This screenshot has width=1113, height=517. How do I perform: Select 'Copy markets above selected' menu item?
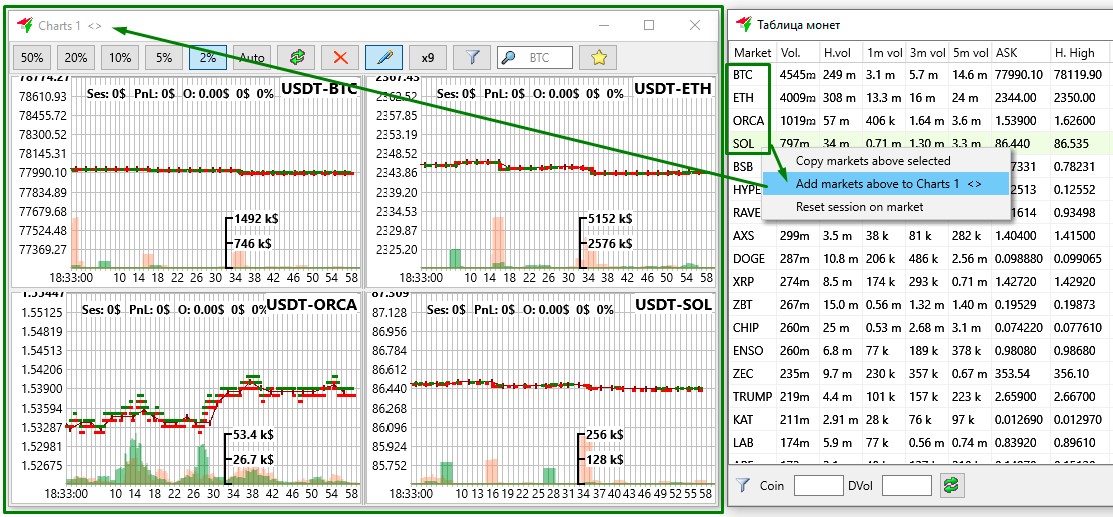pos(872,161)
